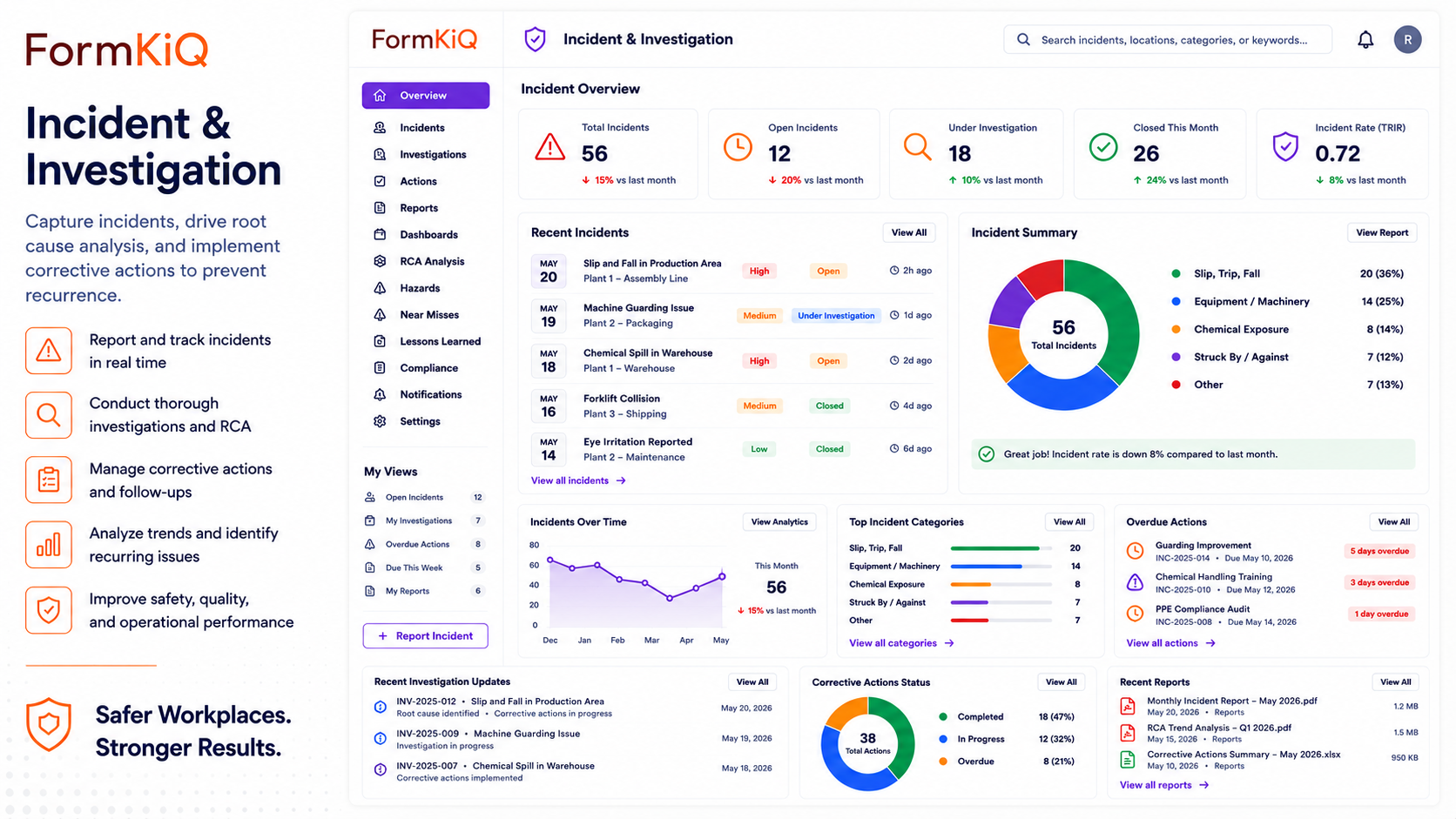Image resolution: width=1456 pixels, height=819 pixels.
Task: Click the View Analytics button
Action: 779,522
